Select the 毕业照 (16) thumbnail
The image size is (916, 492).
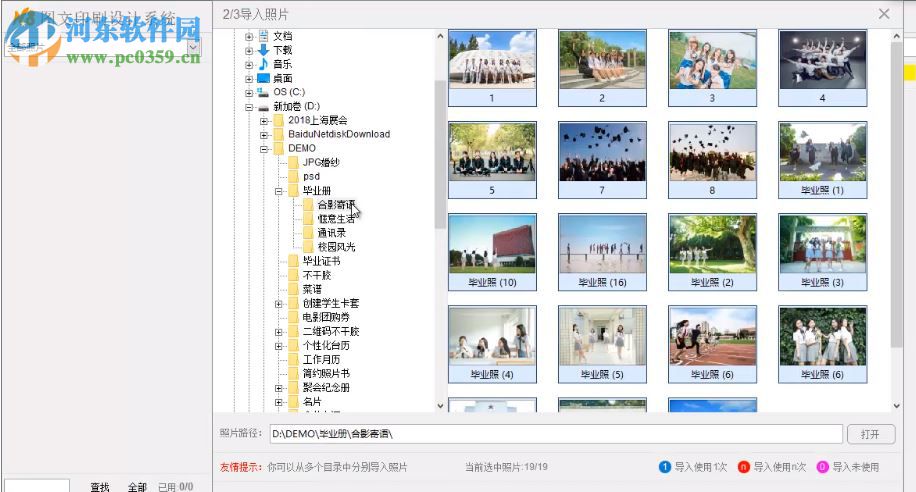pos(602,252)
